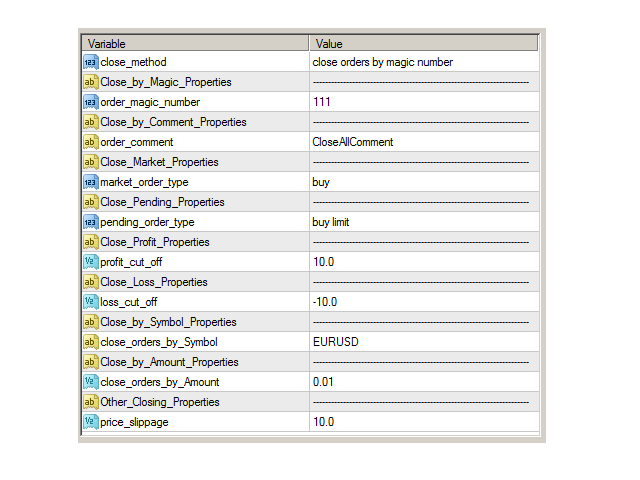Select the Close_Market_Properties variable name

click(159, 162)
